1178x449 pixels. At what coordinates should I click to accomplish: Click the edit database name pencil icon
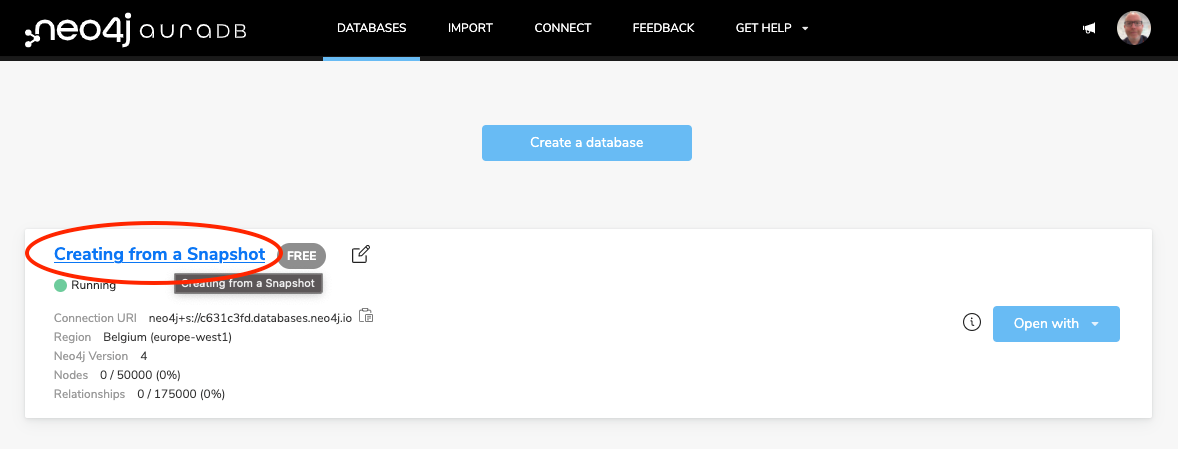tap(361, 255)
